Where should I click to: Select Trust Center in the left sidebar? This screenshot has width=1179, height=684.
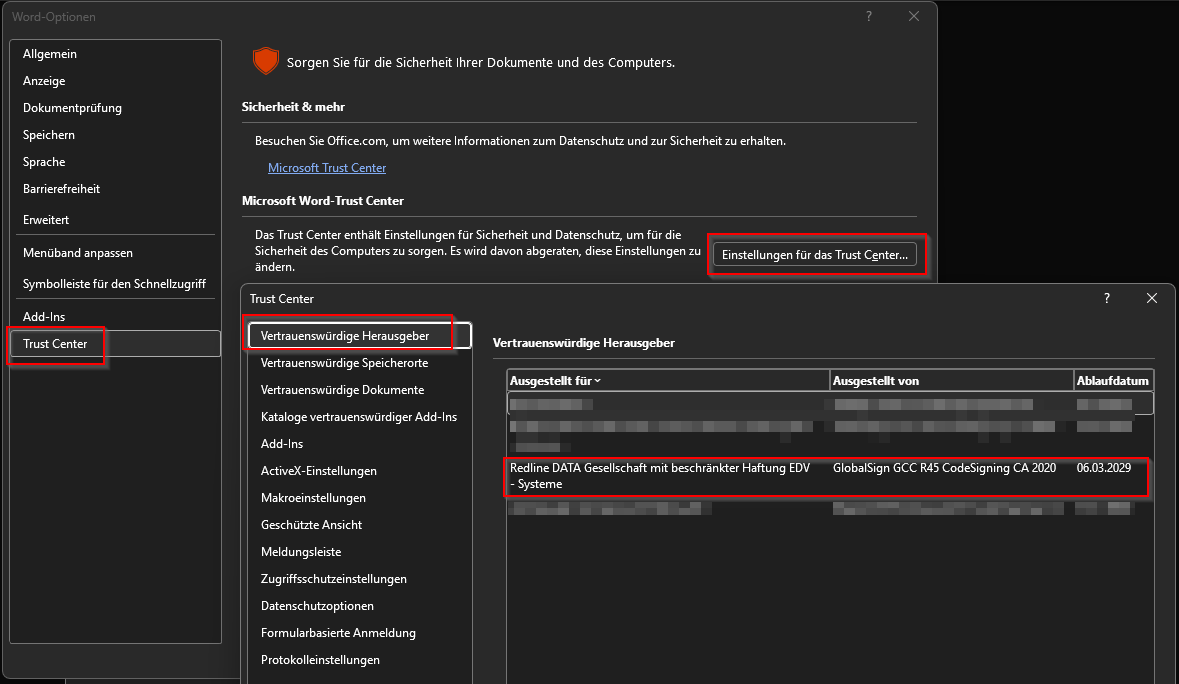click(56, 344)
